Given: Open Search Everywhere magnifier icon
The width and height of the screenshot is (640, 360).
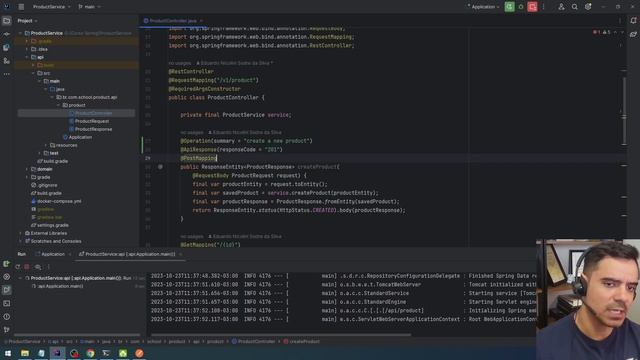Looking at the screenshot, I should [575, 7].
